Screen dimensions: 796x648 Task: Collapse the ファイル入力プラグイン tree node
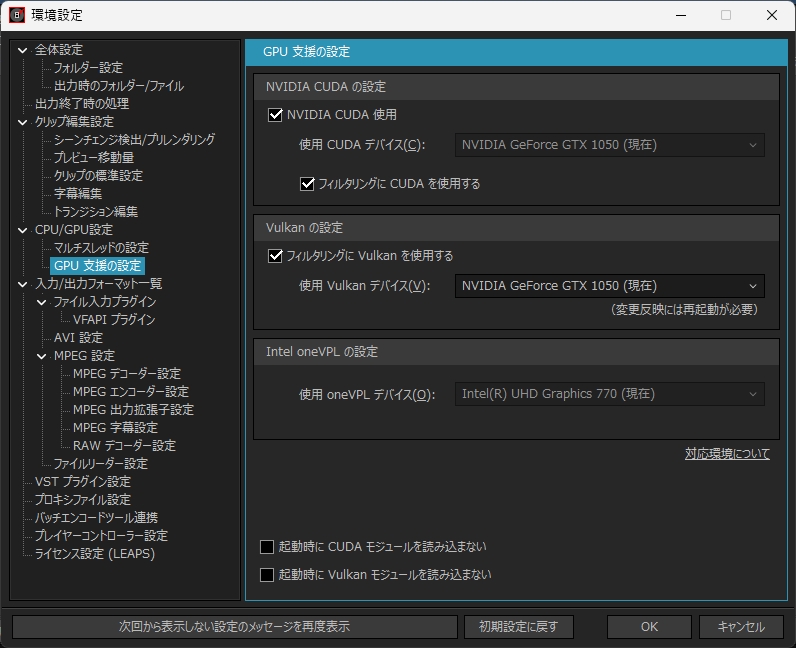tap(42, 302)
